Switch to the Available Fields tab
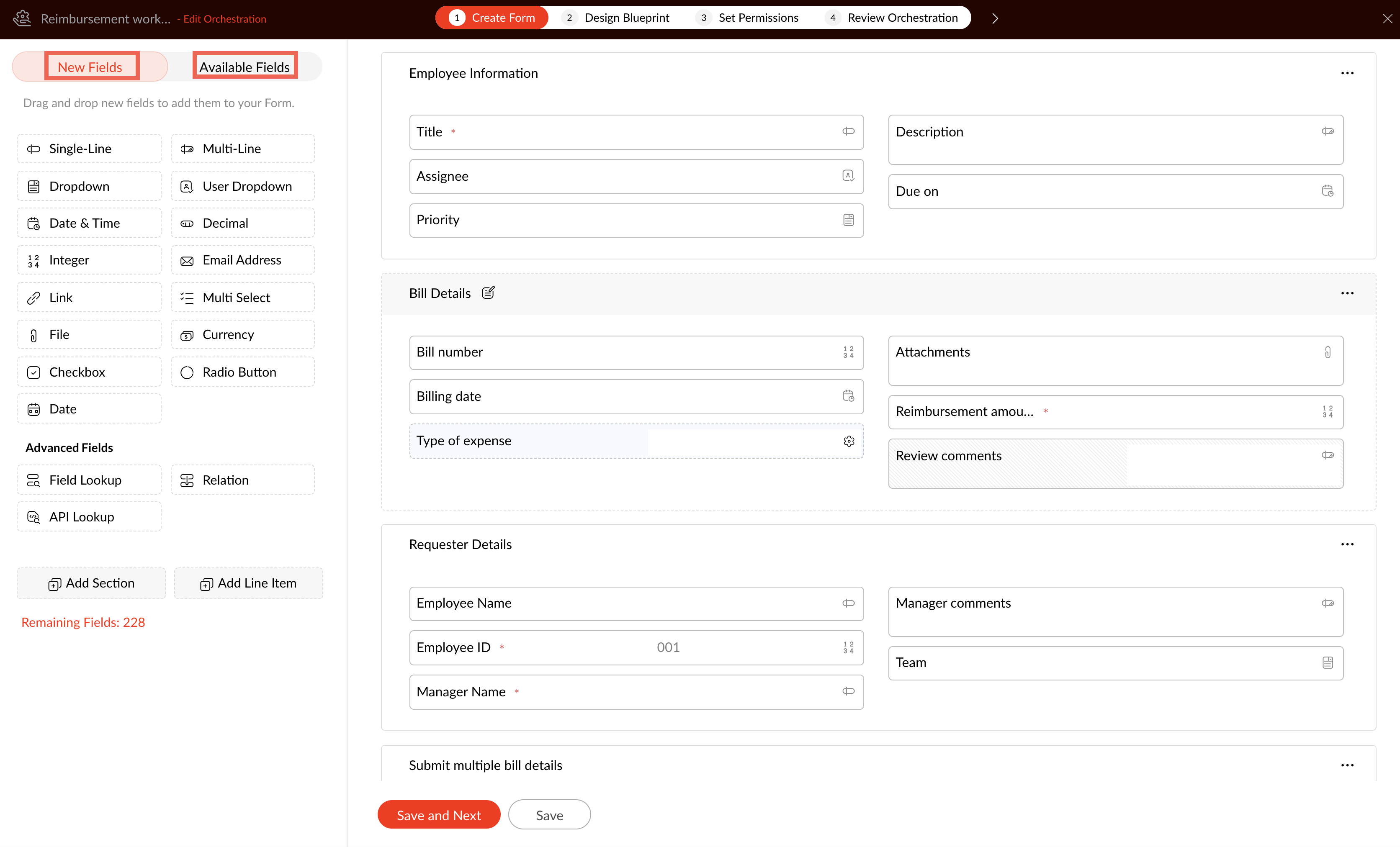The width and height of the screenshot is (1400, 847). point(245,67)
